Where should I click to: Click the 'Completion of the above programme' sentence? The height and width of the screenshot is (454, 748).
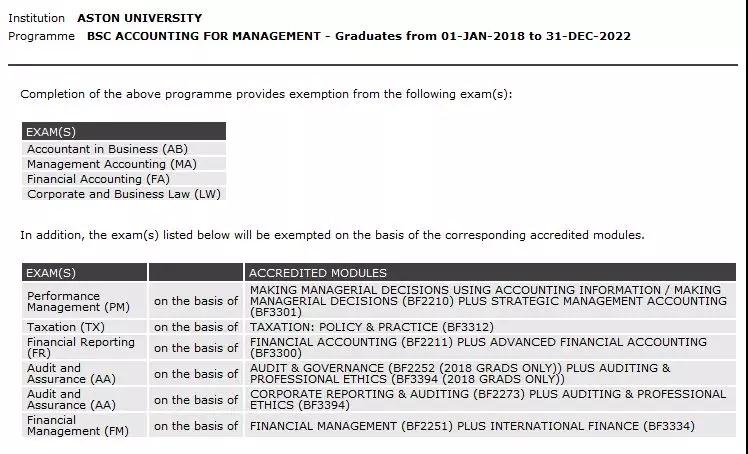266,94
